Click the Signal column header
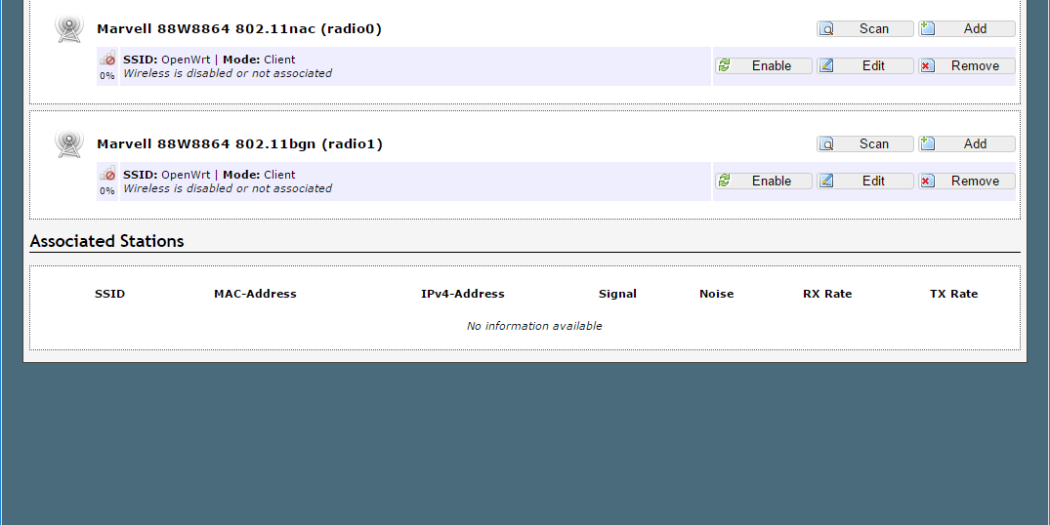The height and width of the screenshot is (525, 1050). click(x=617, y=294)
